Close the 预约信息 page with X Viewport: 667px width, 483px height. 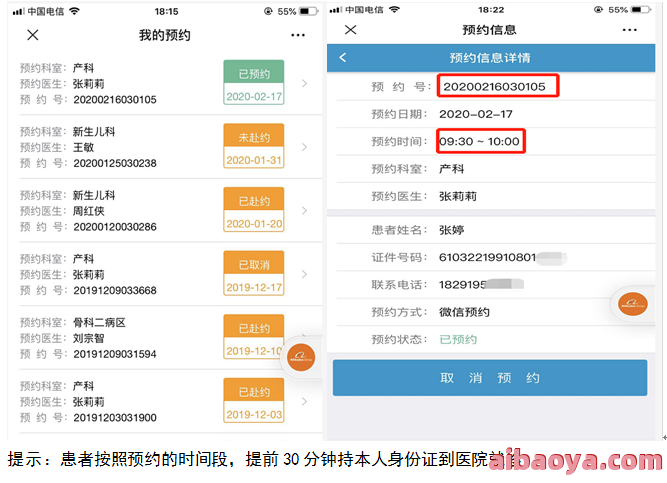[351, 30]
